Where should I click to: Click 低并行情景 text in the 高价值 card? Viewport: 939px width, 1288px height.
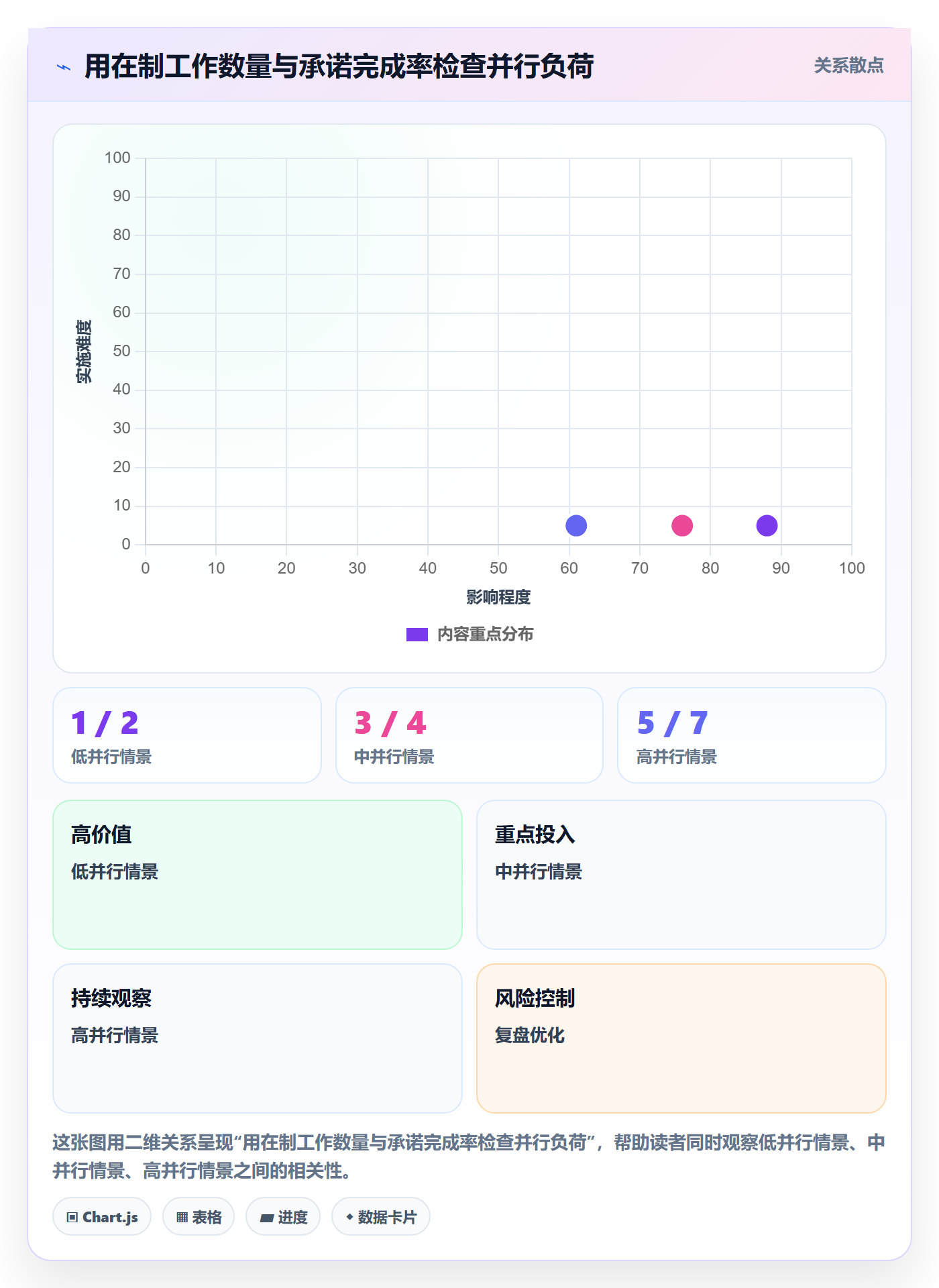[x=115, y=871]
